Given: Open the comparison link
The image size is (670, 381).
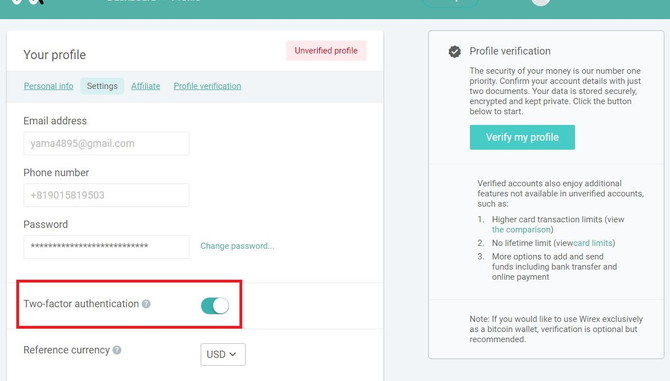Looking at the screenshot, I should [x=521, y=230].
